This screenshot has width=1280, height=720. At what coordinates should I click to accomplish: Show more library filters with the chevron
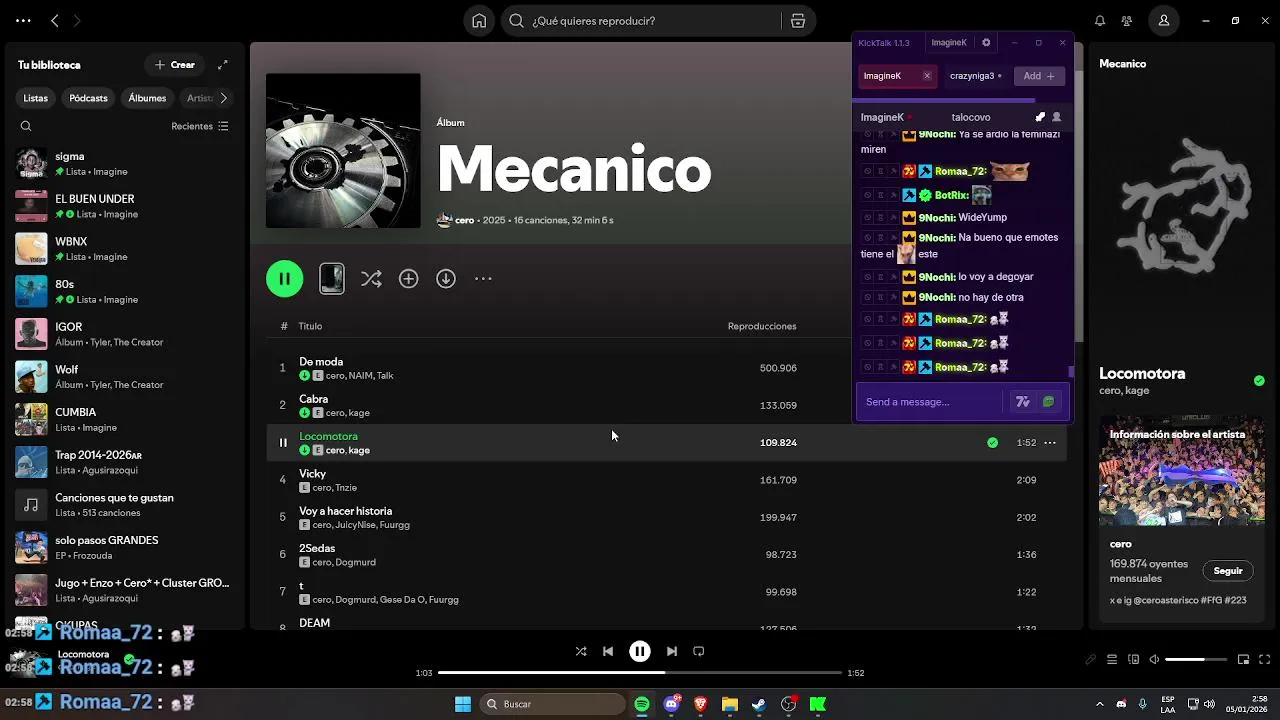click(x=223, y=98)
